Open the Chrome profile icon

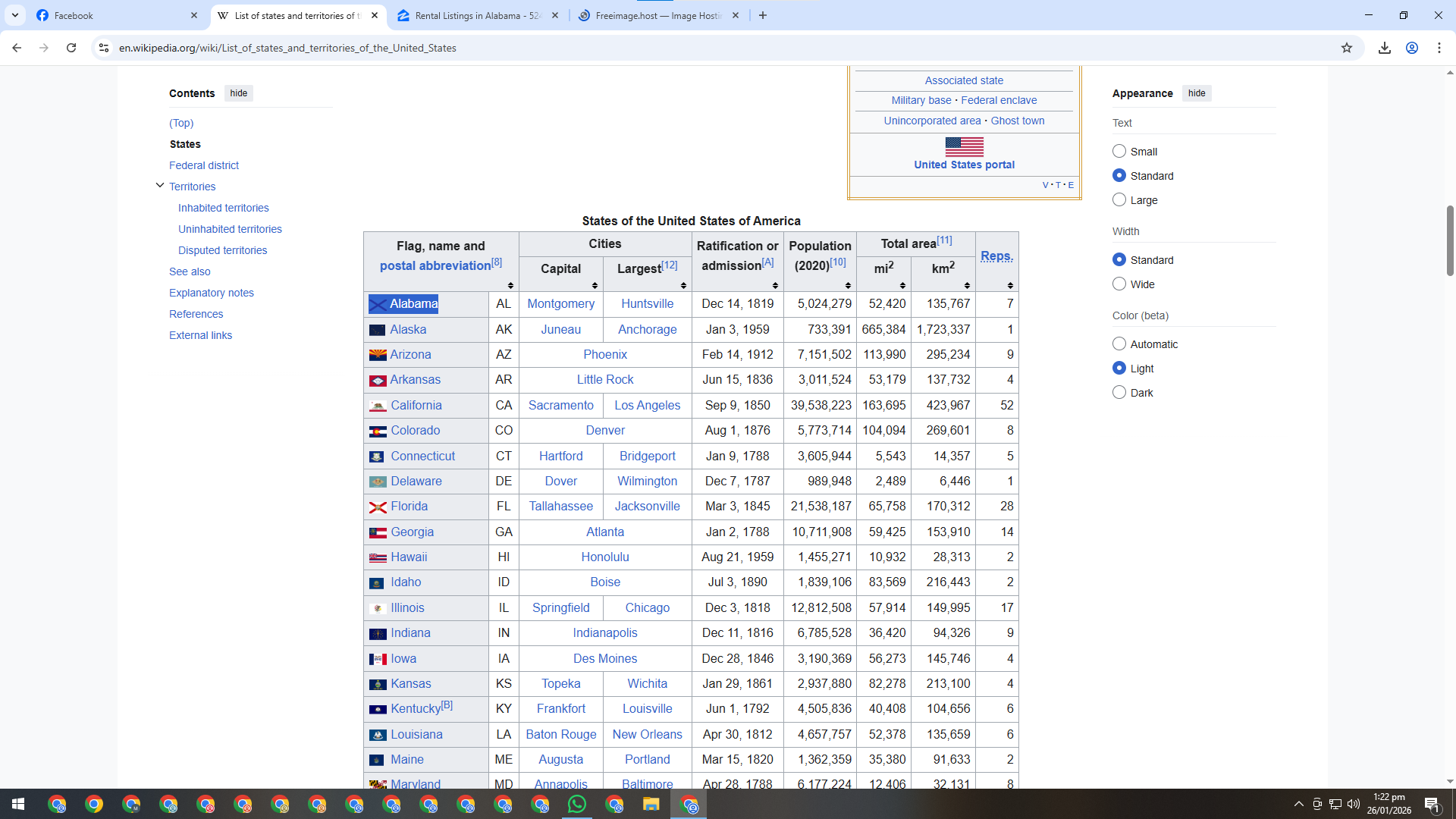1412,48
